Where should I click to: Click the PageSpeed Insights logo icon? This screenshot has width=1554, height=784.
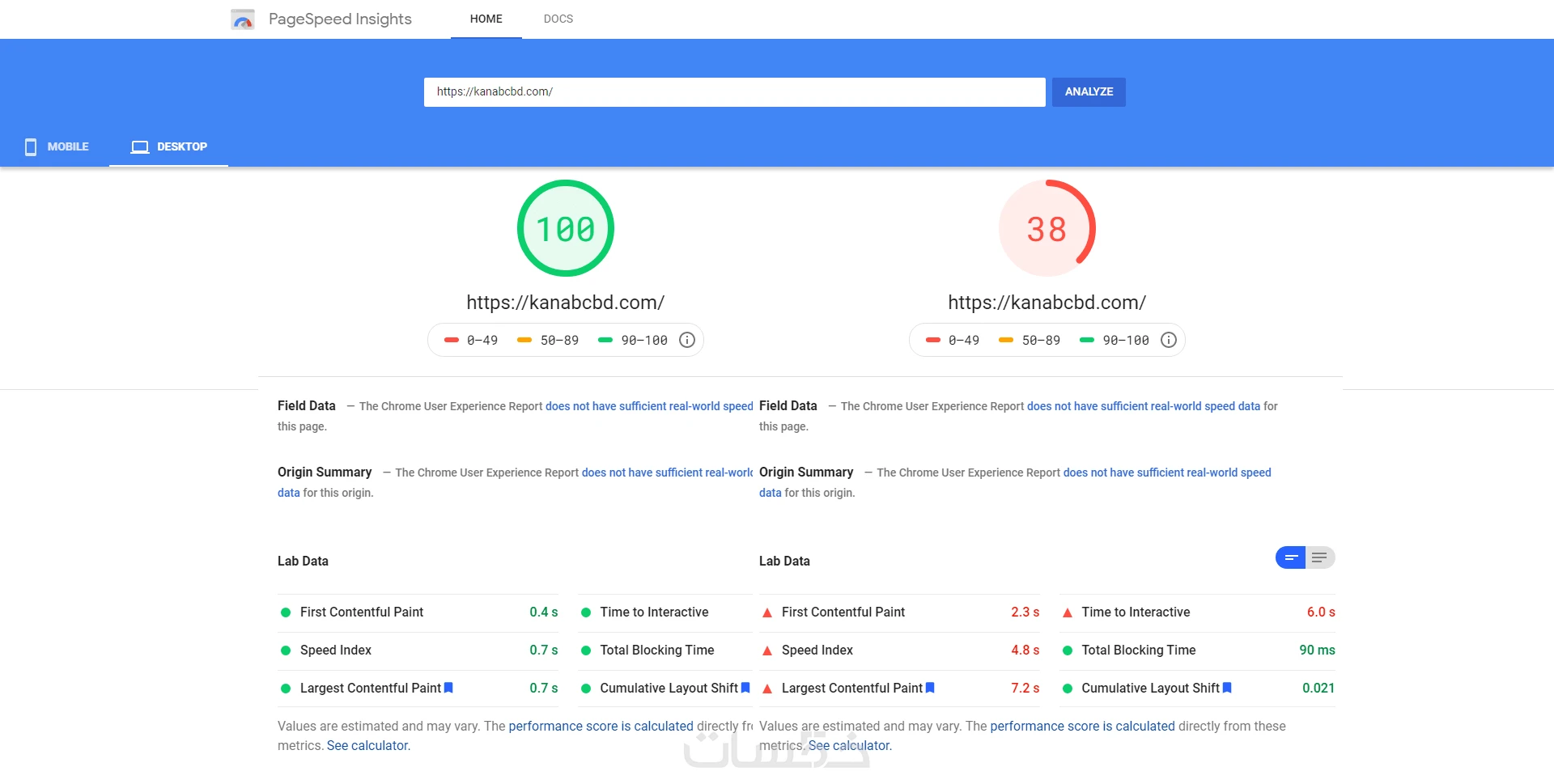(x=243, y=19)
